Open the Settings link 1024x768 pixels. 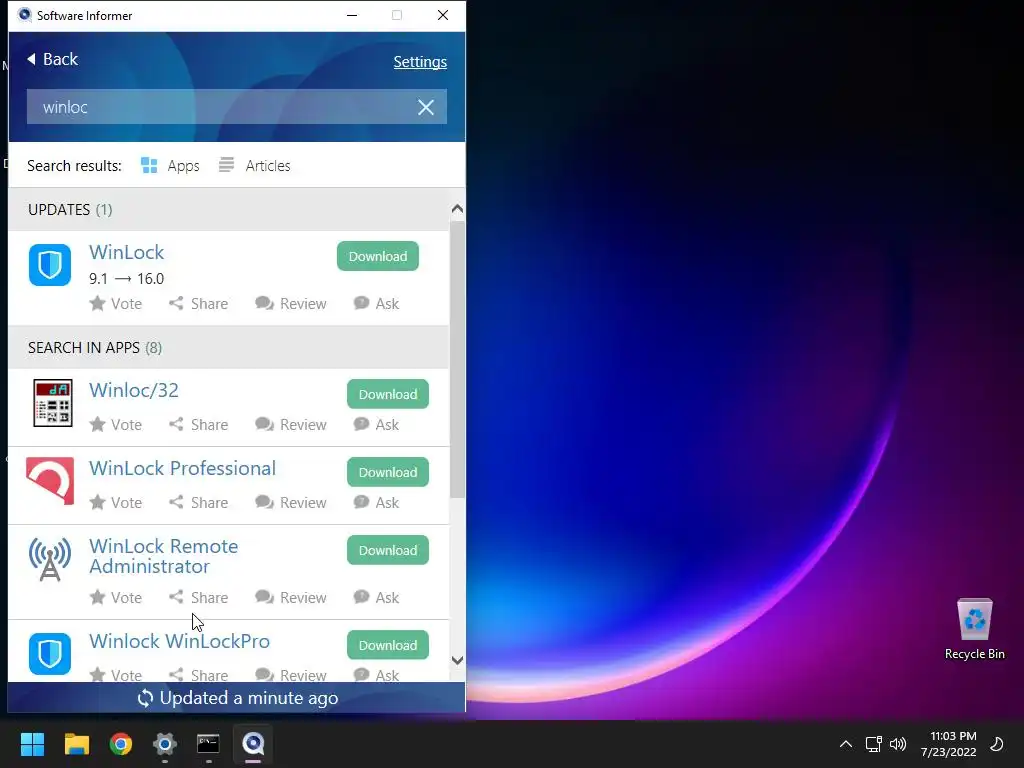[x=420, y=62]
